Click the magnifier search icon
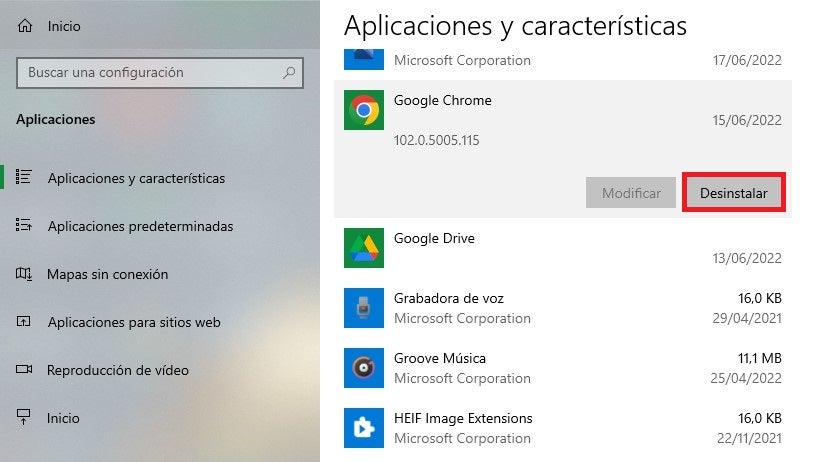The image size is (816, 462). (289, 73)
